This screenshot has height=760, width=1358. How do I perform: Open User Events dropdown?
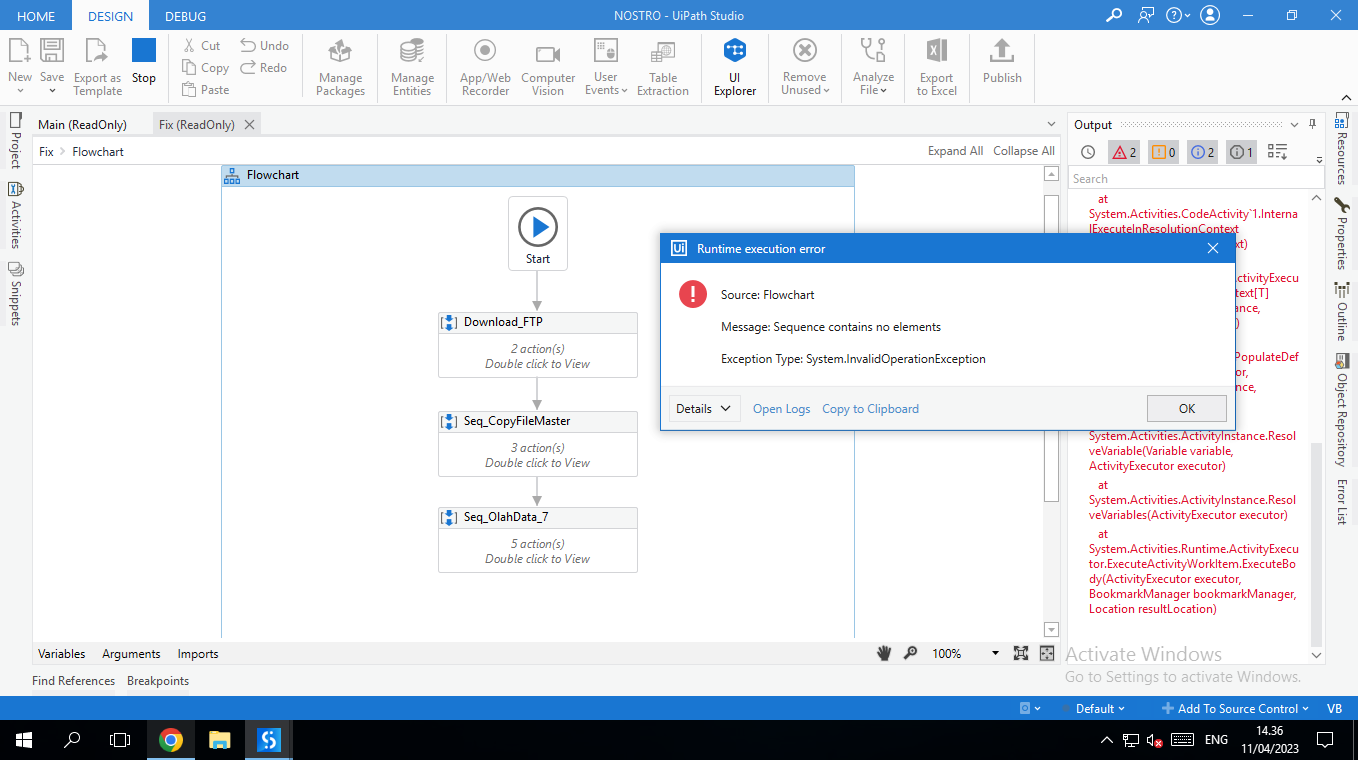click(x=605, y=67)
